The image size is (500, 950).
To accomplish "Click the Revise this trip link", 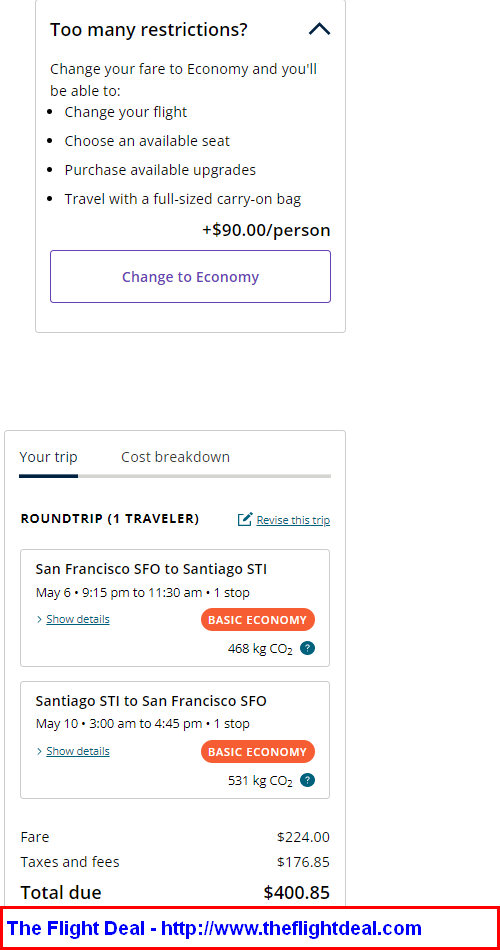I will point(293,520).
